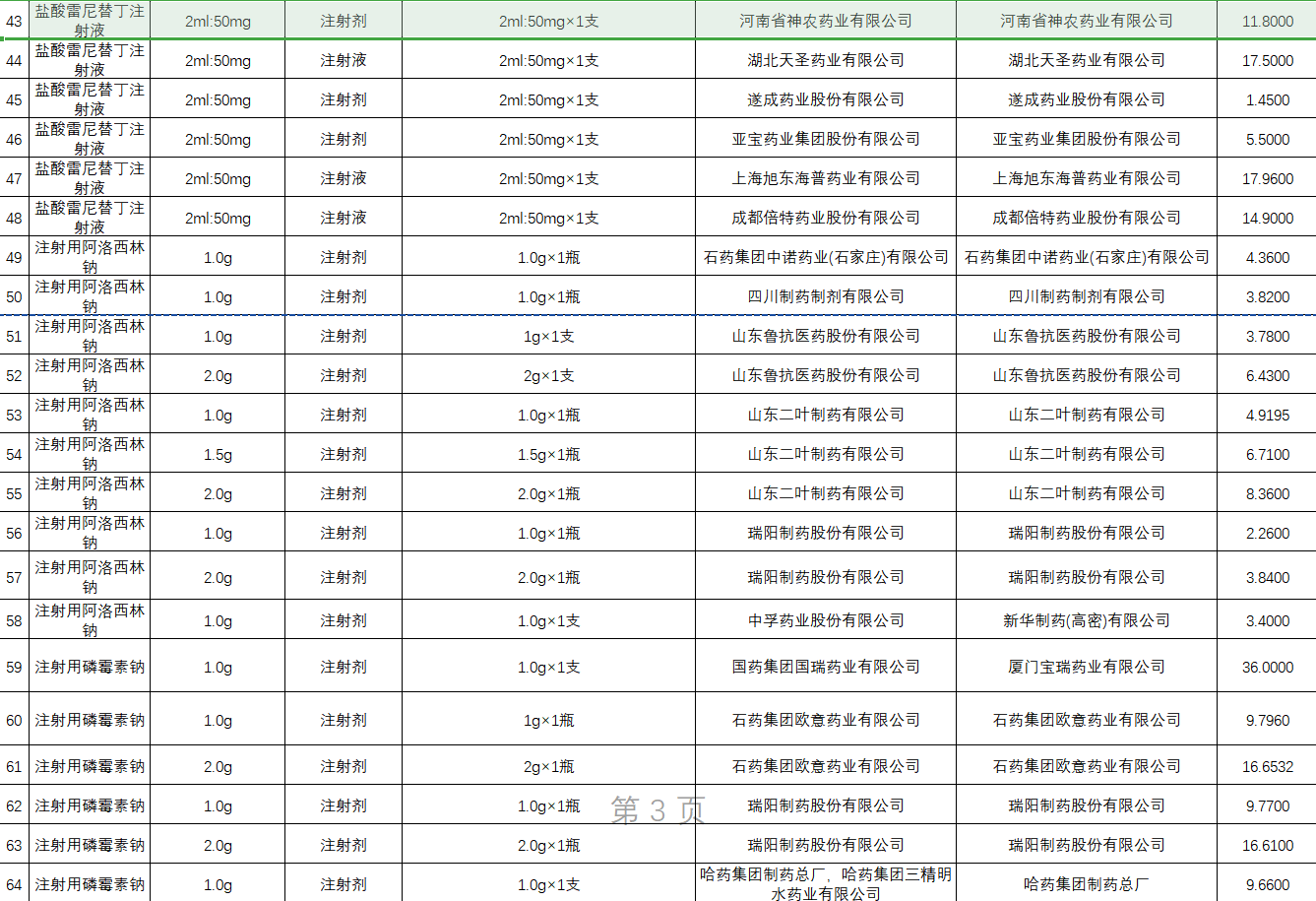Select row number 43
This screenshot has width=1316, height=901.
point(14,21)
